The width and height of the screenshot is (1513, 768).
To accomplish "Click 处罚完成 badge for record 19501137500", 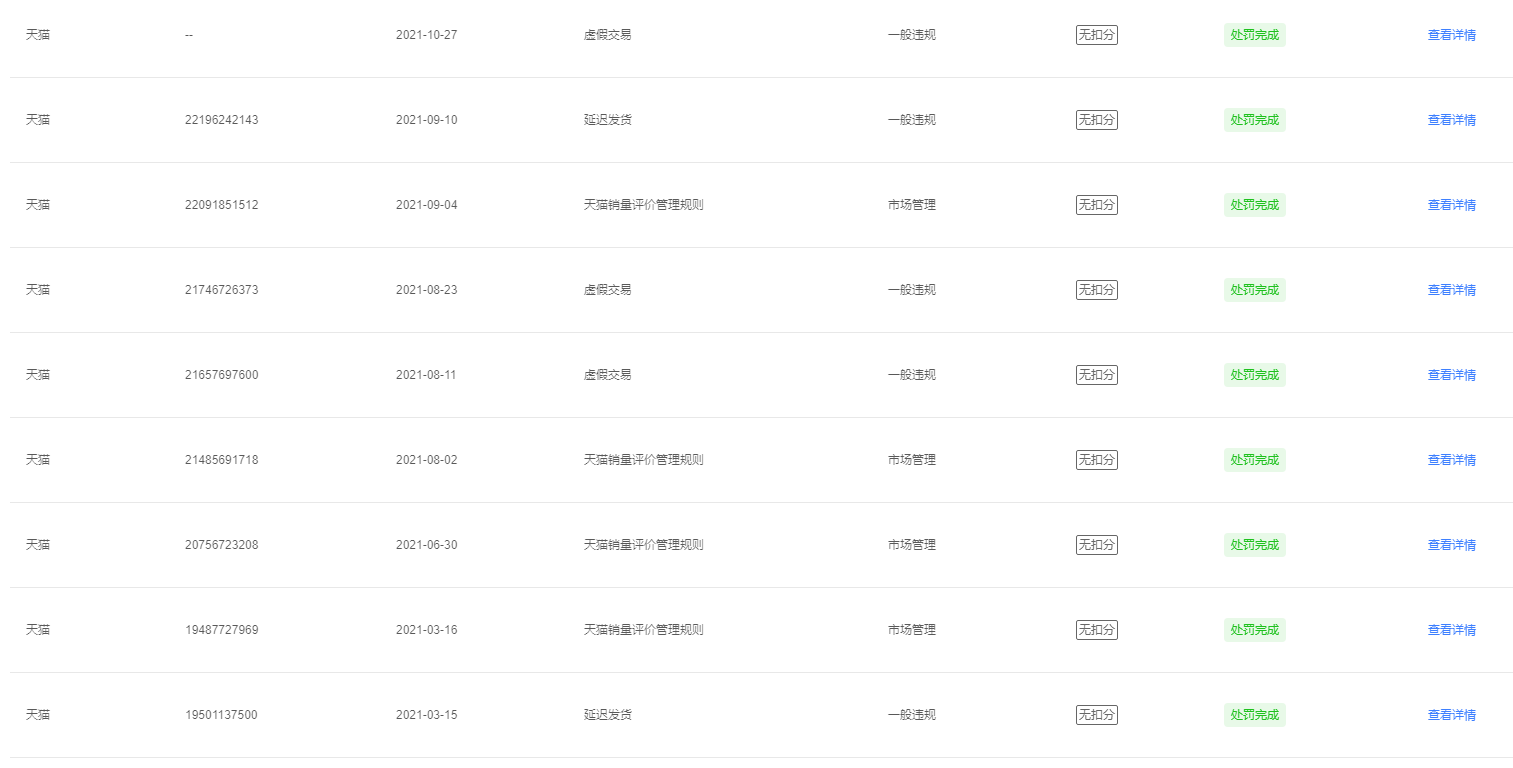I will [1254, 715].
